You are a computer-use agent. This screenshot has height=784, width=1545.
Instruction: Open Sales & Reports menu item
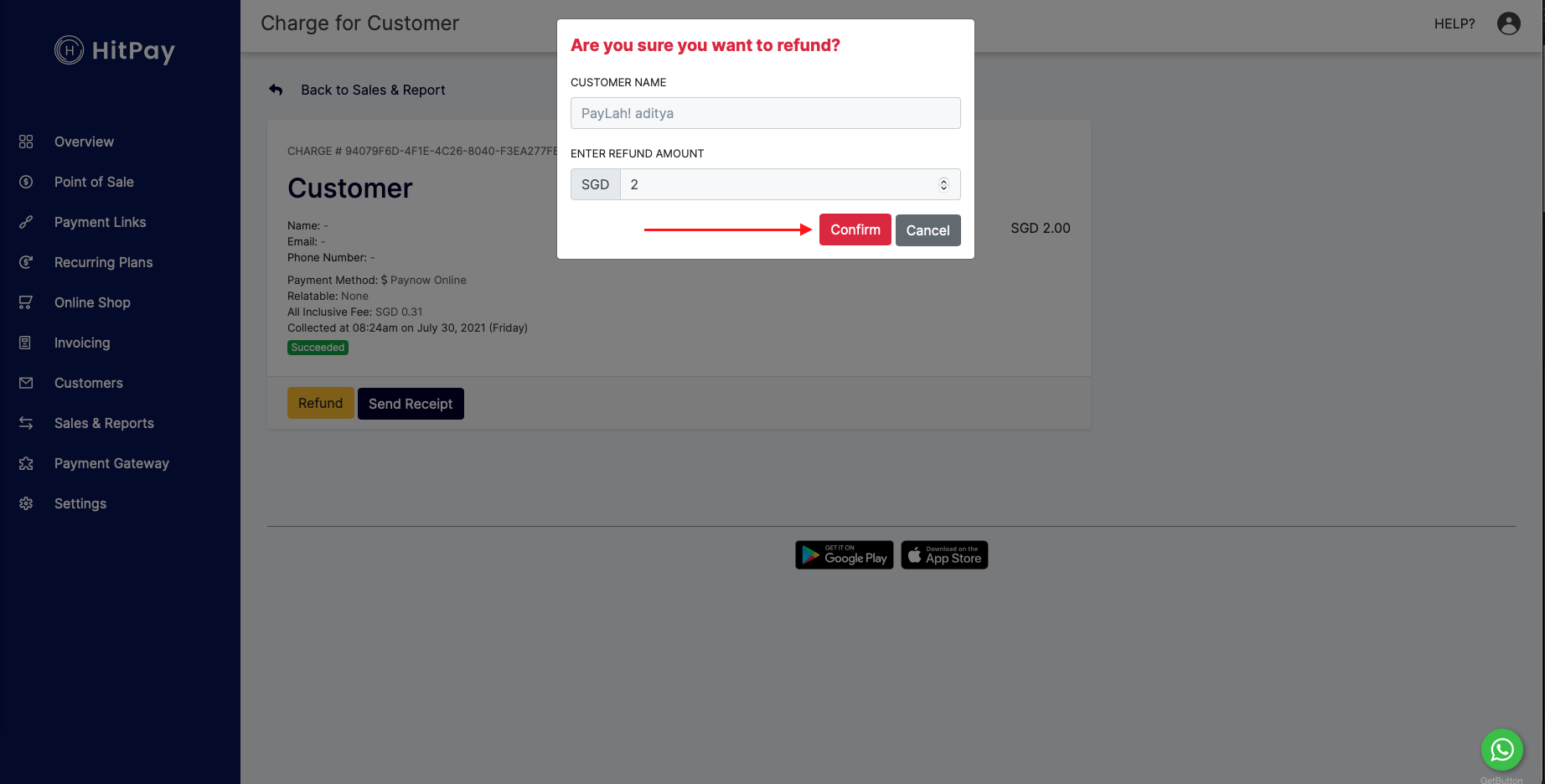104,423
